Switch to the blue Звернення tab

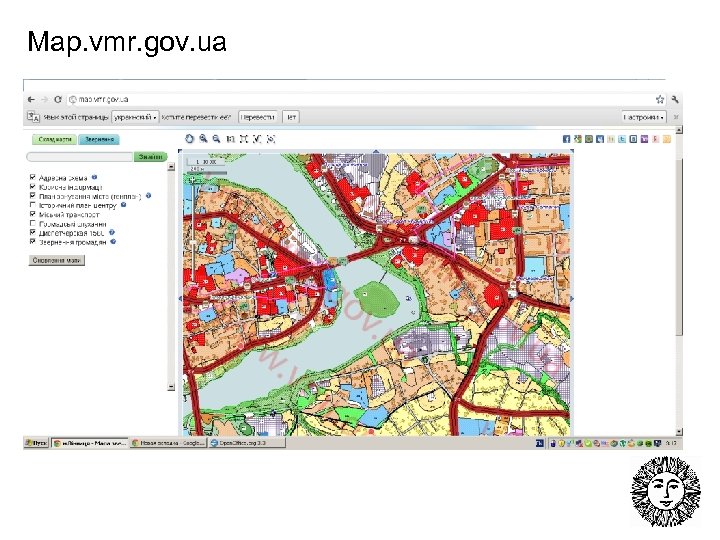99,139
